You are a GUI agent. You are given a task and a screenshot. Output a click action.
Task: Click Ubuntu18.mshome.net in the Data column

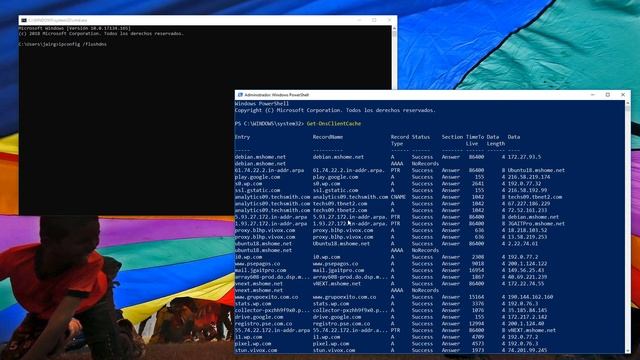536,170
